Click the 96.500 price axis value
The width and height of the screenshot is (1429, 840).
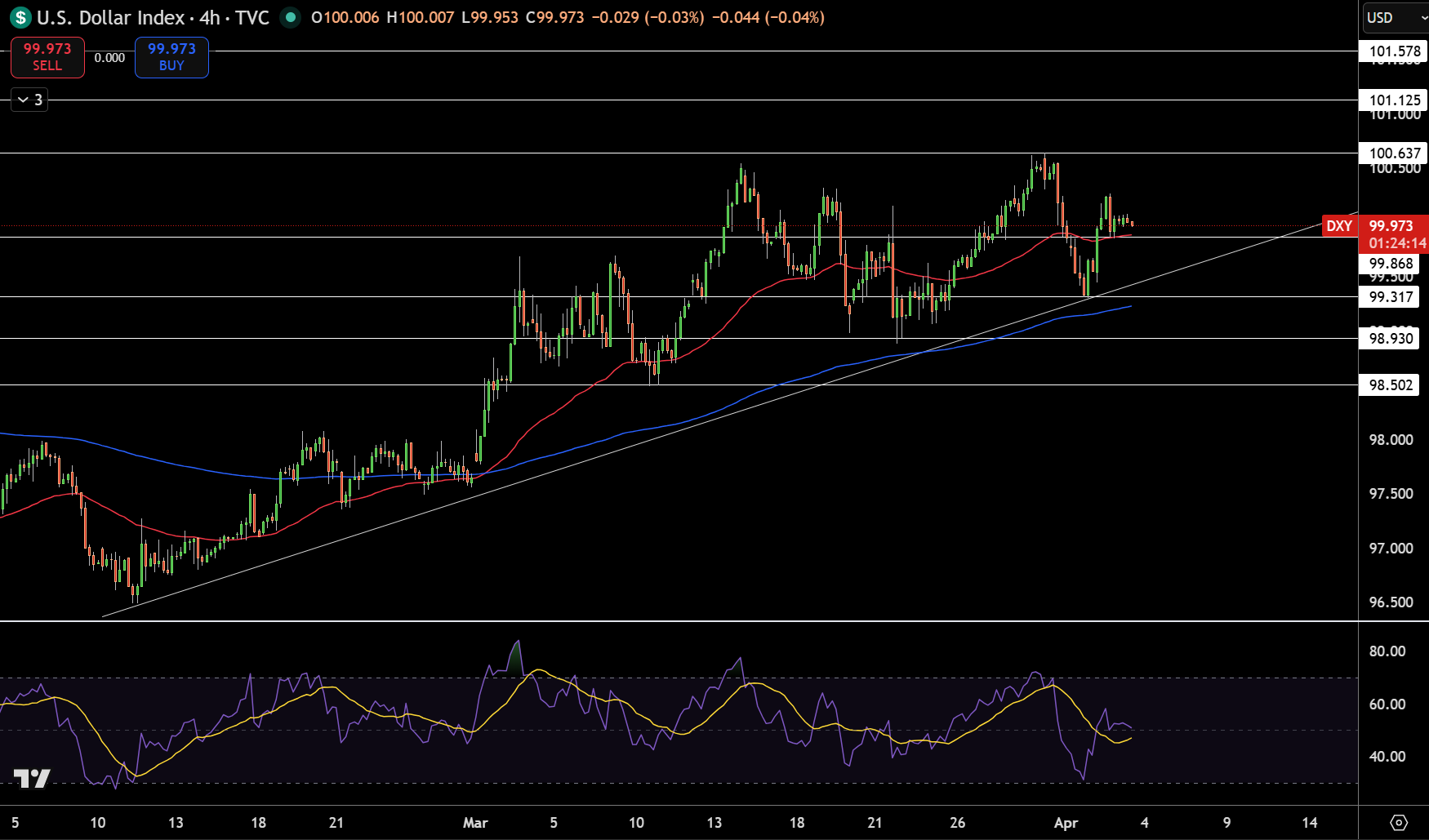click(x=1391, y=602)
